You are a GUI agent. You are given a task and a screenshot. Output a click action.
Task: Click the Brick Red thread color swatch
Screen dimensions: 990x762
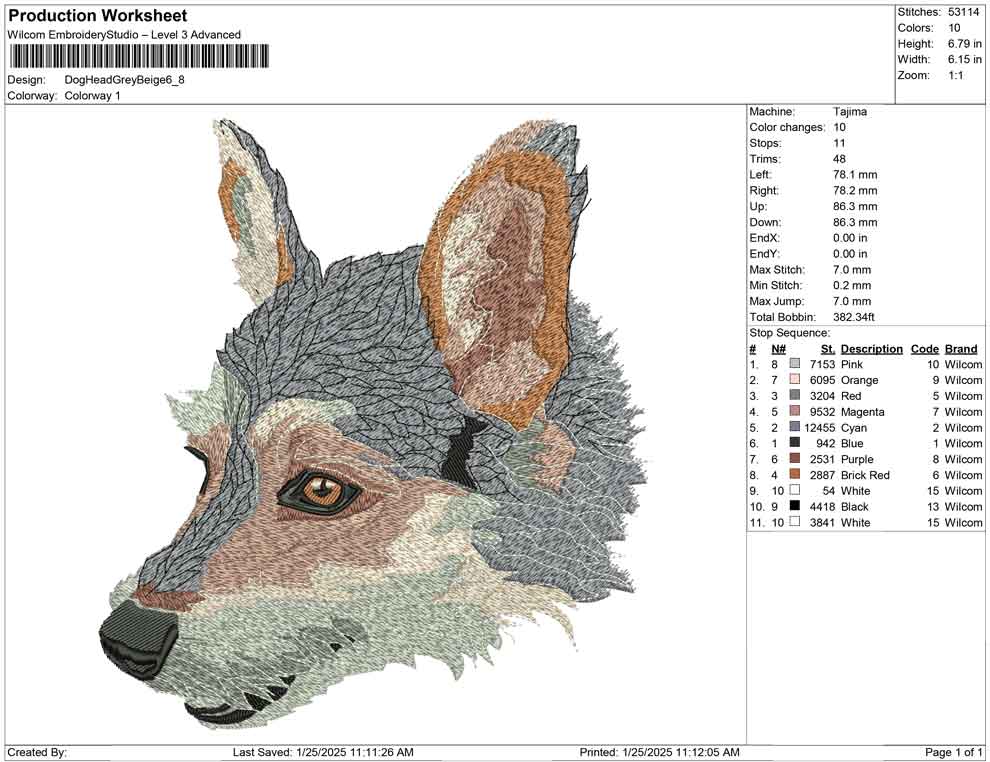pos(793,475)
